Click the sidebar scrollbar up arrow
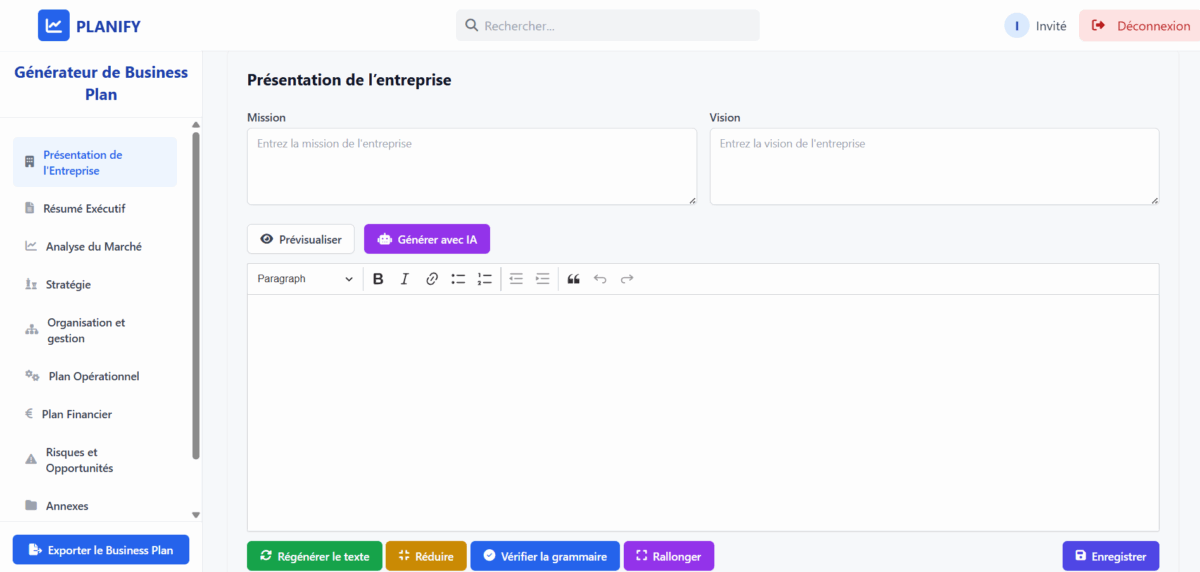This screenshot has width=1200, height=572. click(196, 125)
